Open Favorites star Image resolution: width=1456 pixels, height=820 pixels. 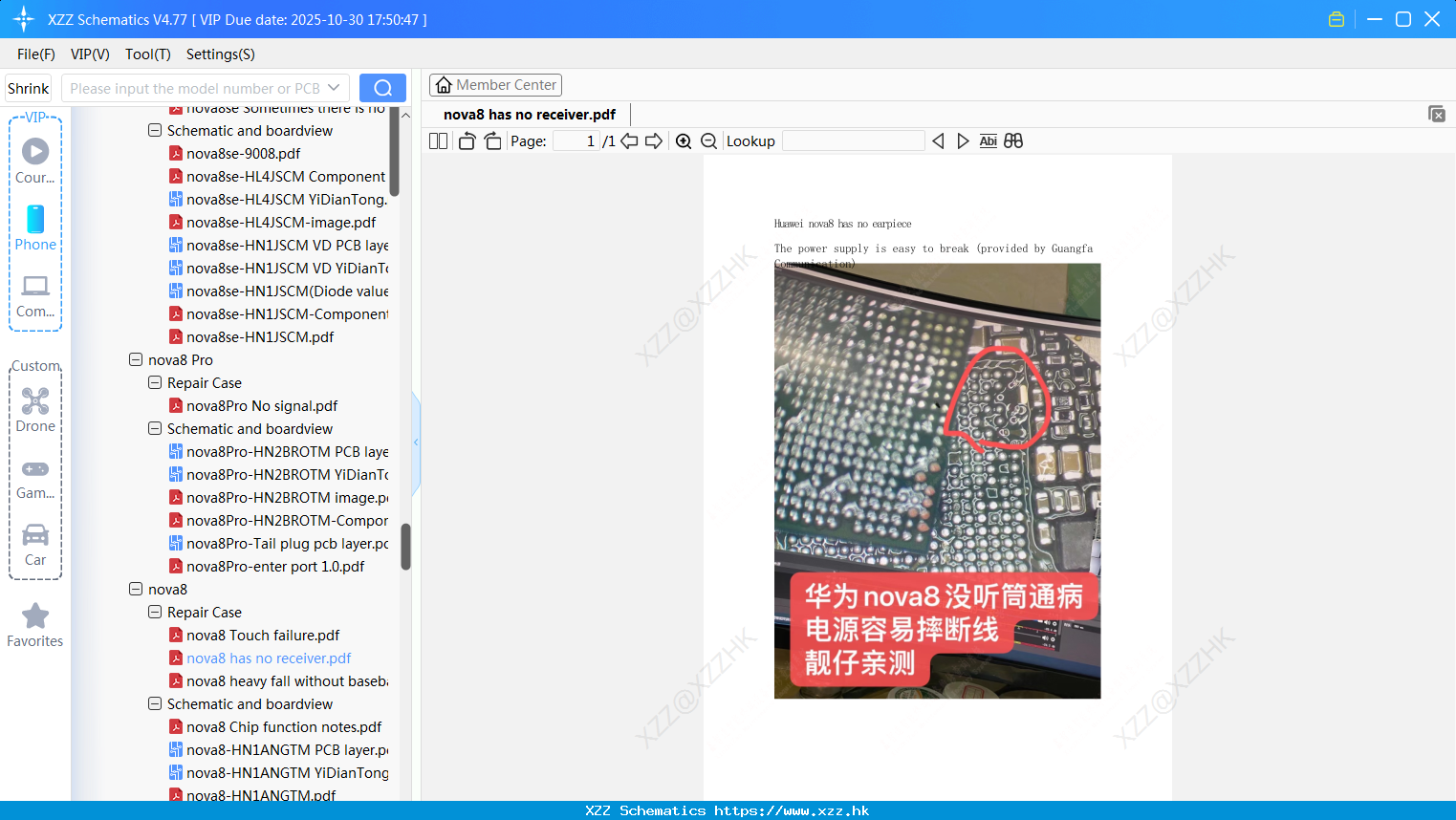pos(35,626)
